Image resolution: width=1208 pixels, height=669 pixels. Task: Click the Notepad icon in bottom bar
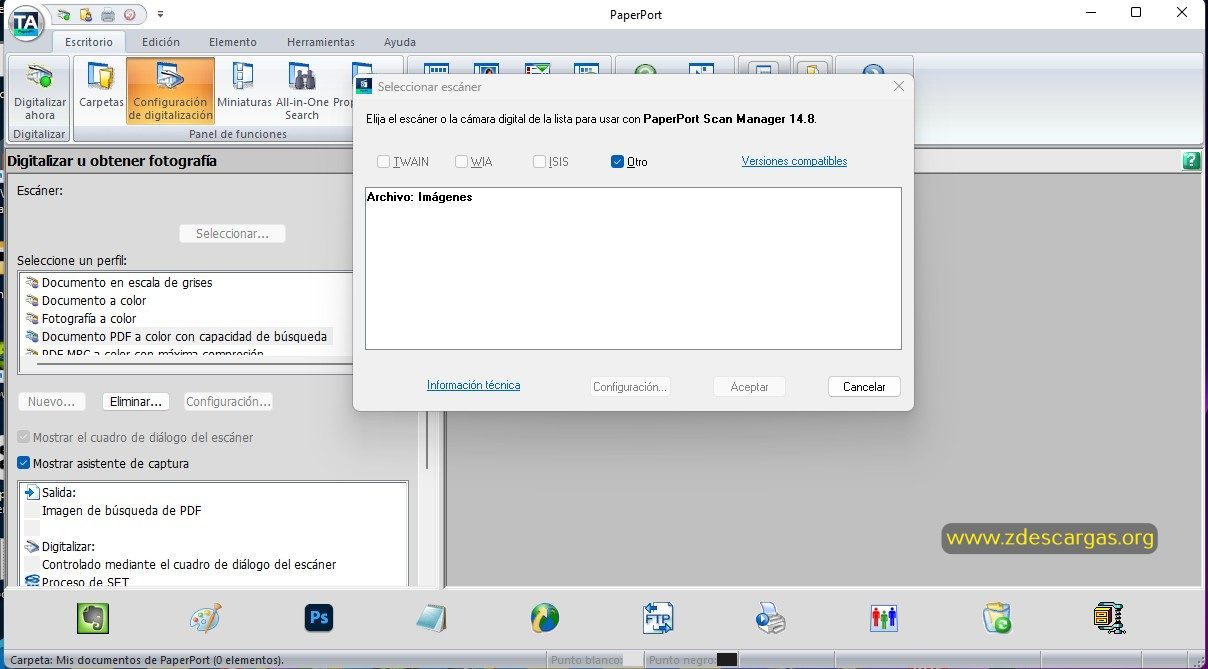(x=431, y=619)
